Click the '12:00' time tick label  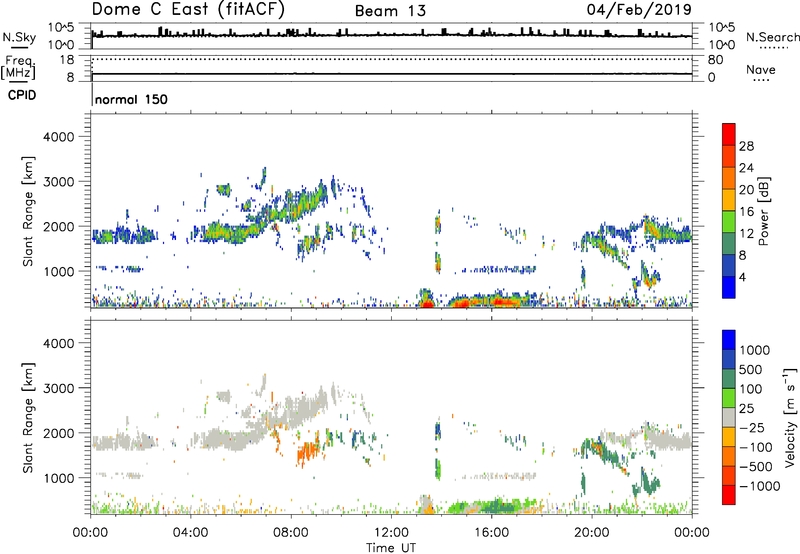coord(391,533)
